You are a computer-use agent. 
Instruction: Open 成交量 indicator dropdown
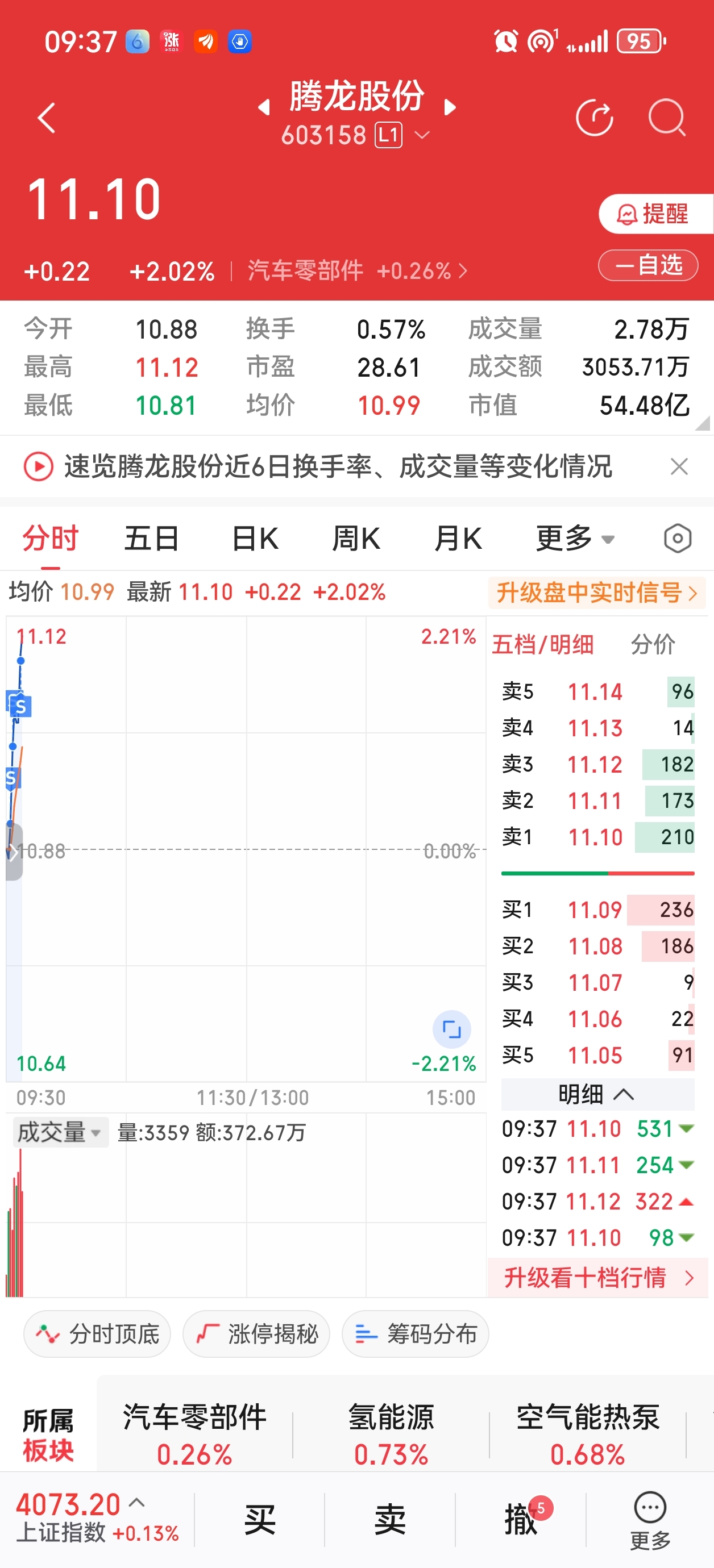click(x=60, y=1132)
